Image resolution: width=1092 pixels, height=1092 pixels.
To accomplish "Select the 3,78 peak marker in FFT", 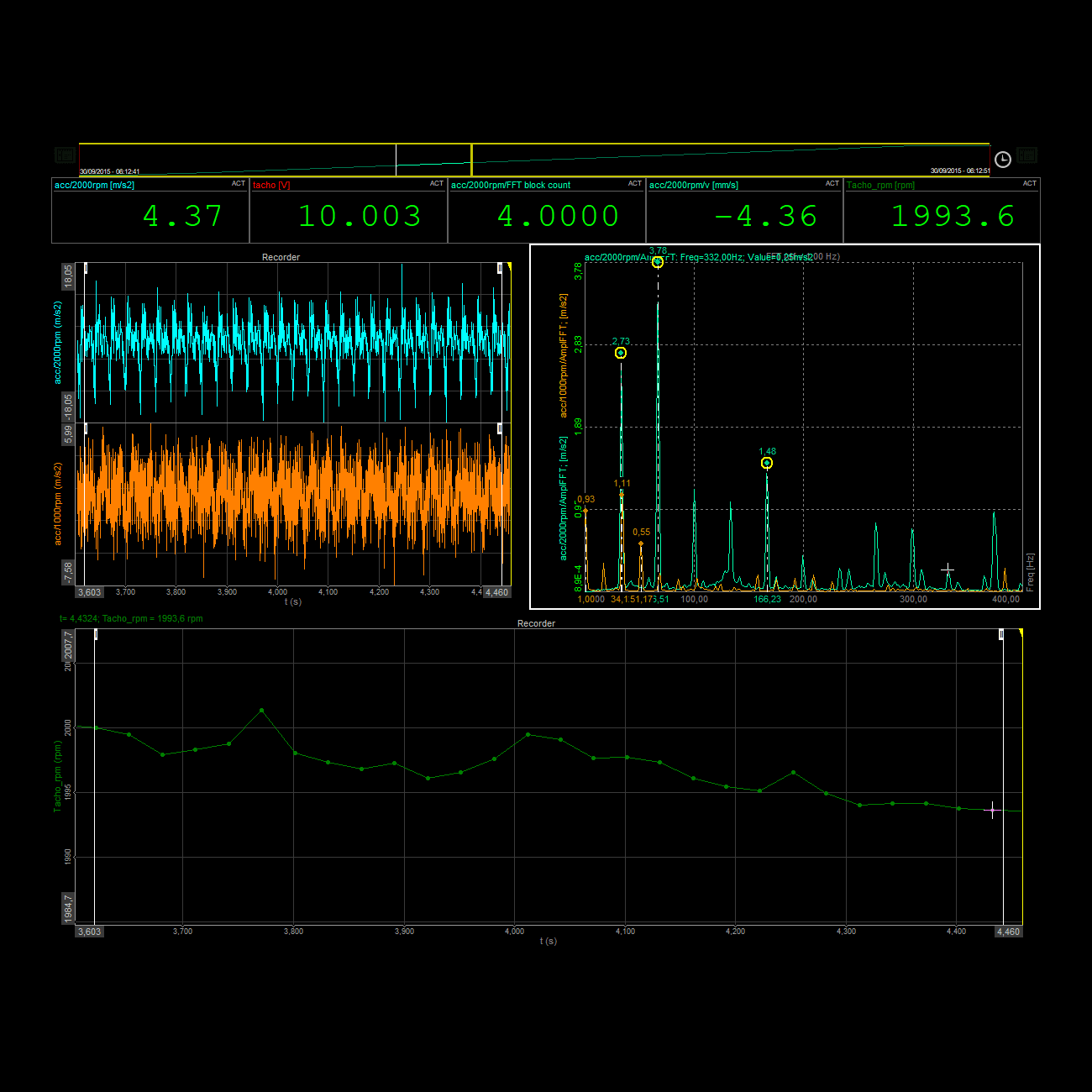I will point(658,262).
